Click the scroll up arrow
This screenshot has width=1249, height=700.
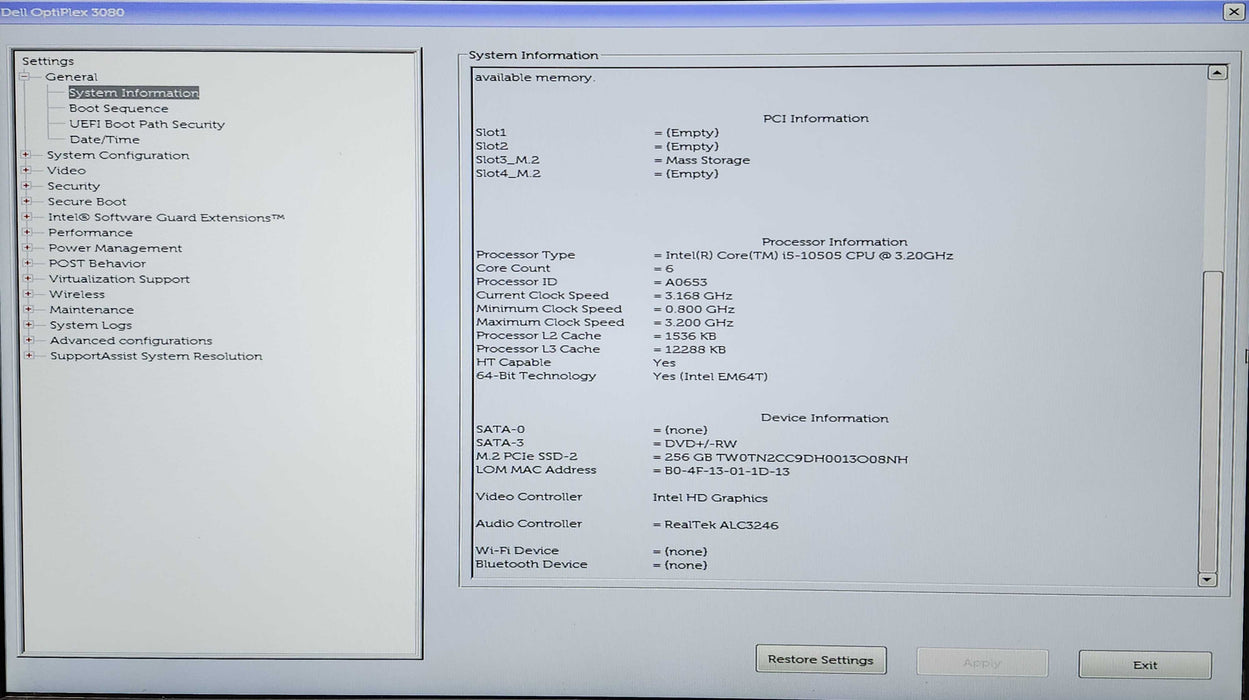pos(1217,73)
